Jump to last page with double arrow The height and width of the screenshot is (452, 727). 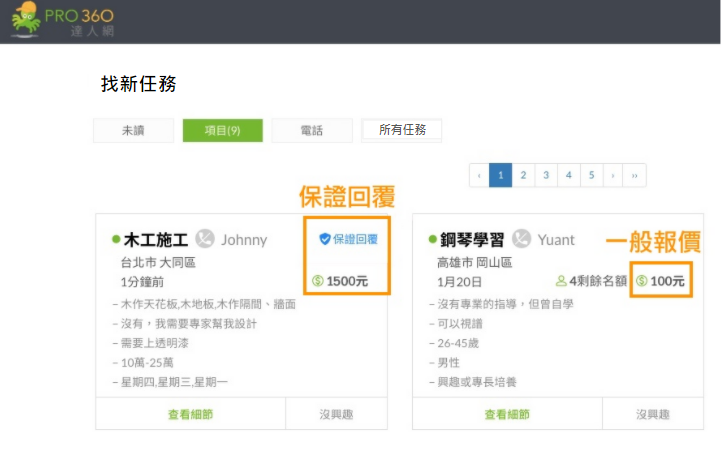(x=635, y=175)
